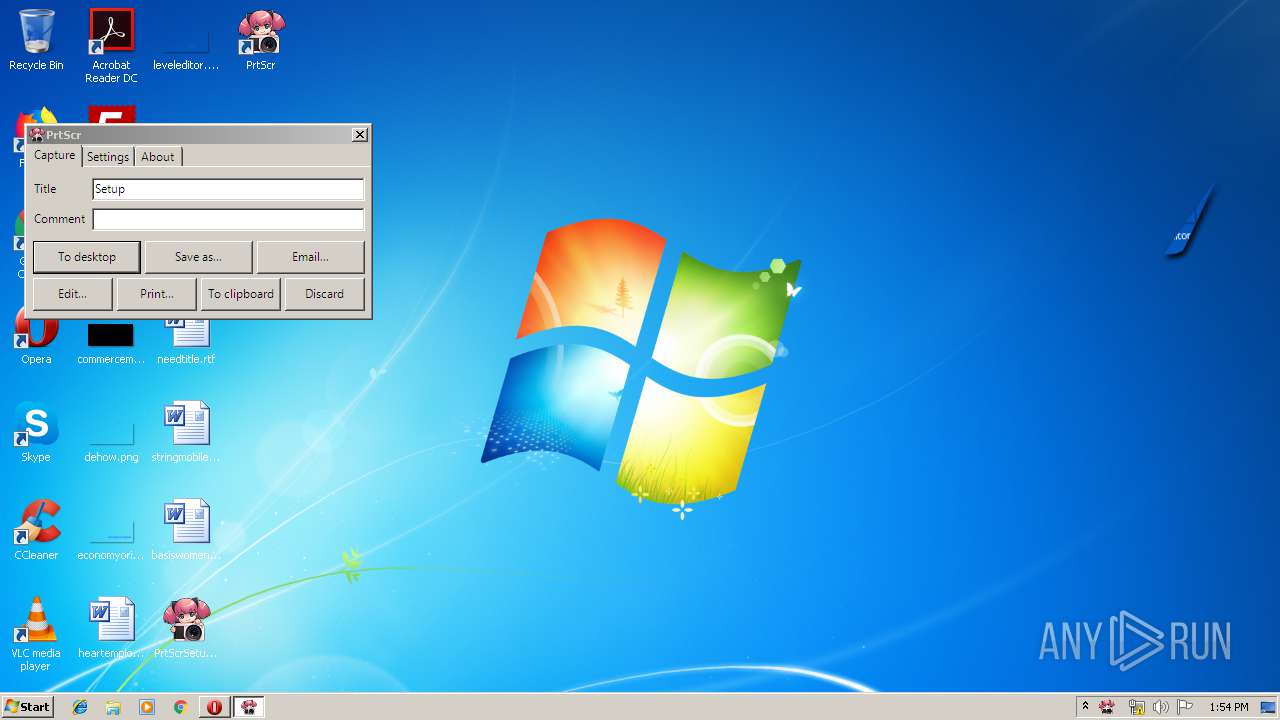
Task: Select the leveleditor desktop file
Action: [x=186, y=46]
